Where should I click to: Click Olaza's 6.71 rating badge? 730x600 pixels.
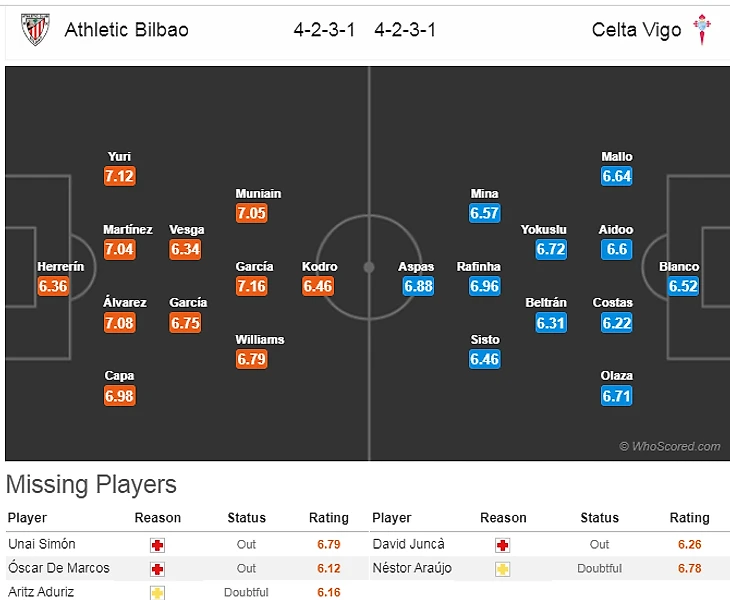click(x=617, y=396)
